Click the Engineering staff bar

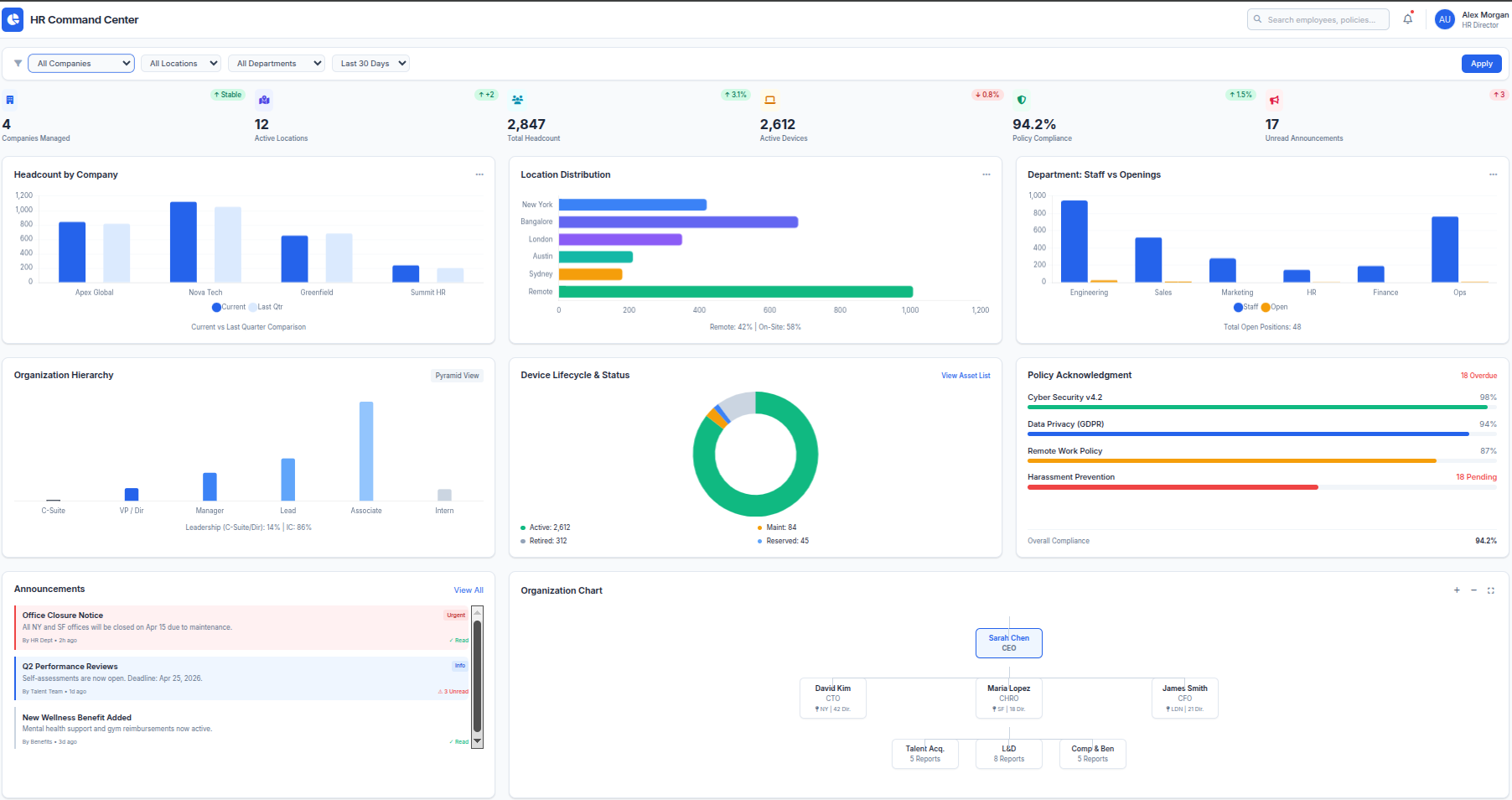(1074, 242)
